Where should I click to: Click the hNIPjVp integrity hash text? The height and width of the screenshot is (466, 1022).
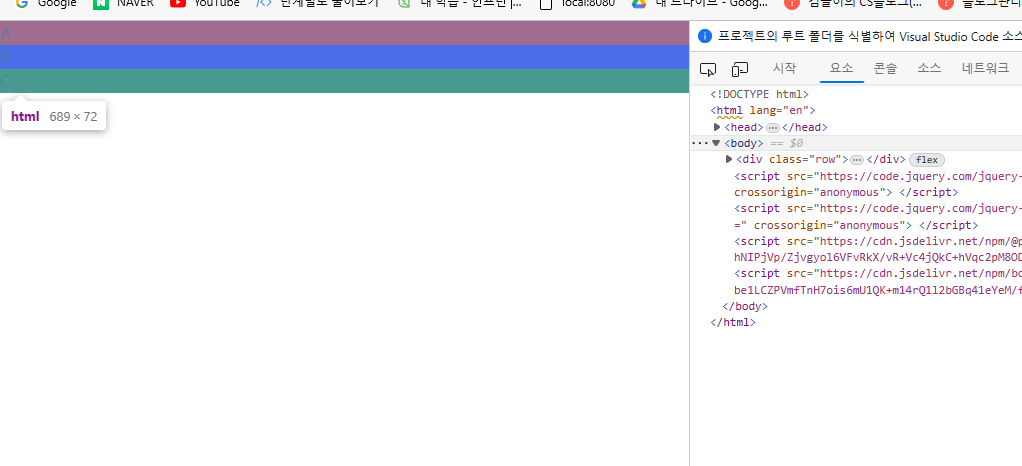pos(878,257)
